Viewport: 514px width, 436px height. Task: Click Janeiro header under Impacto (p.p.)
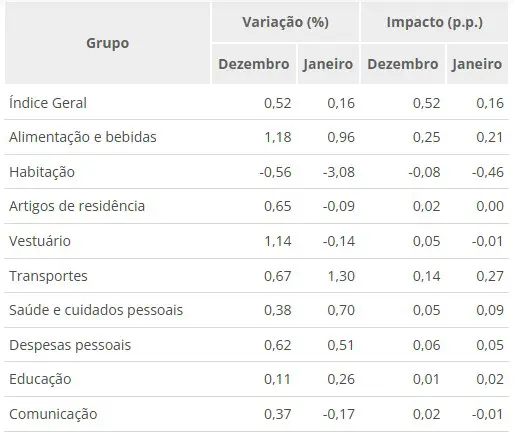click(x=477, y=64)
